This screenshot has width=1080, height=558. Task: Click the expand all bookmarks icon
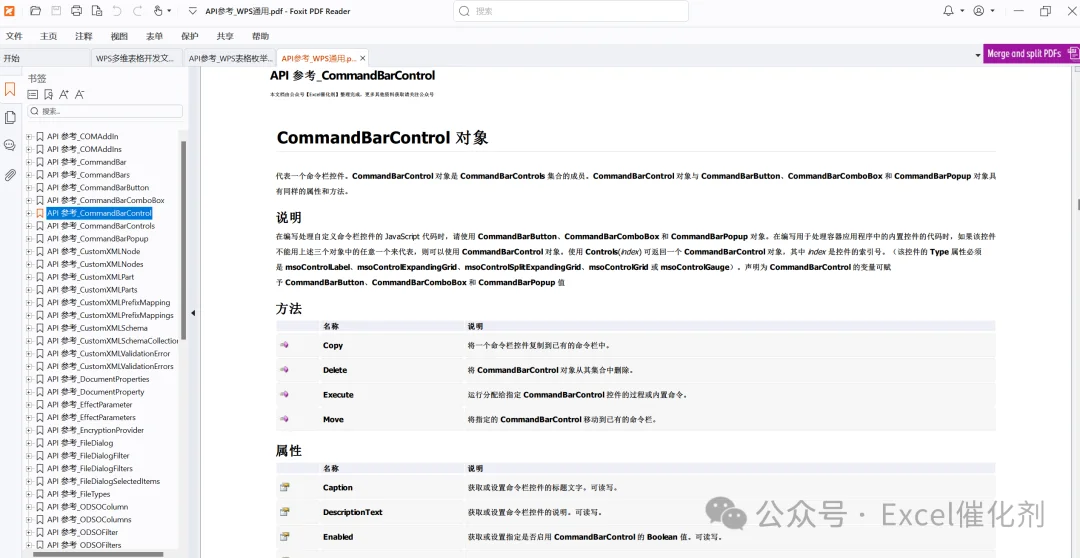click(32, 94)
